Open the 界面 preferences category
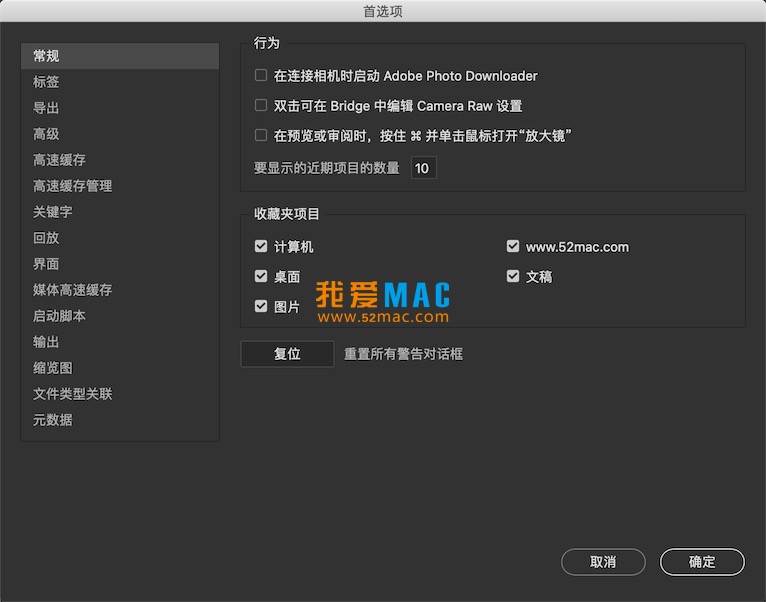Screen dimensions: 766x602 point(120,264)
